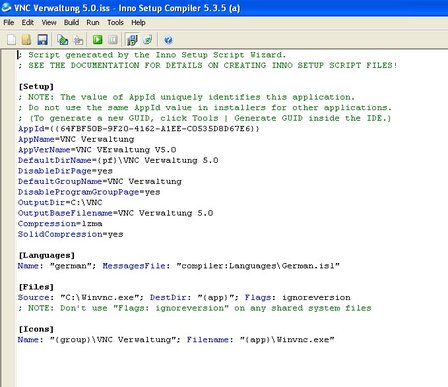The height and width of the screenshot is (387, 448).
Task: Click the DestDir keyword in the Files entry
Action: [168, 298]
